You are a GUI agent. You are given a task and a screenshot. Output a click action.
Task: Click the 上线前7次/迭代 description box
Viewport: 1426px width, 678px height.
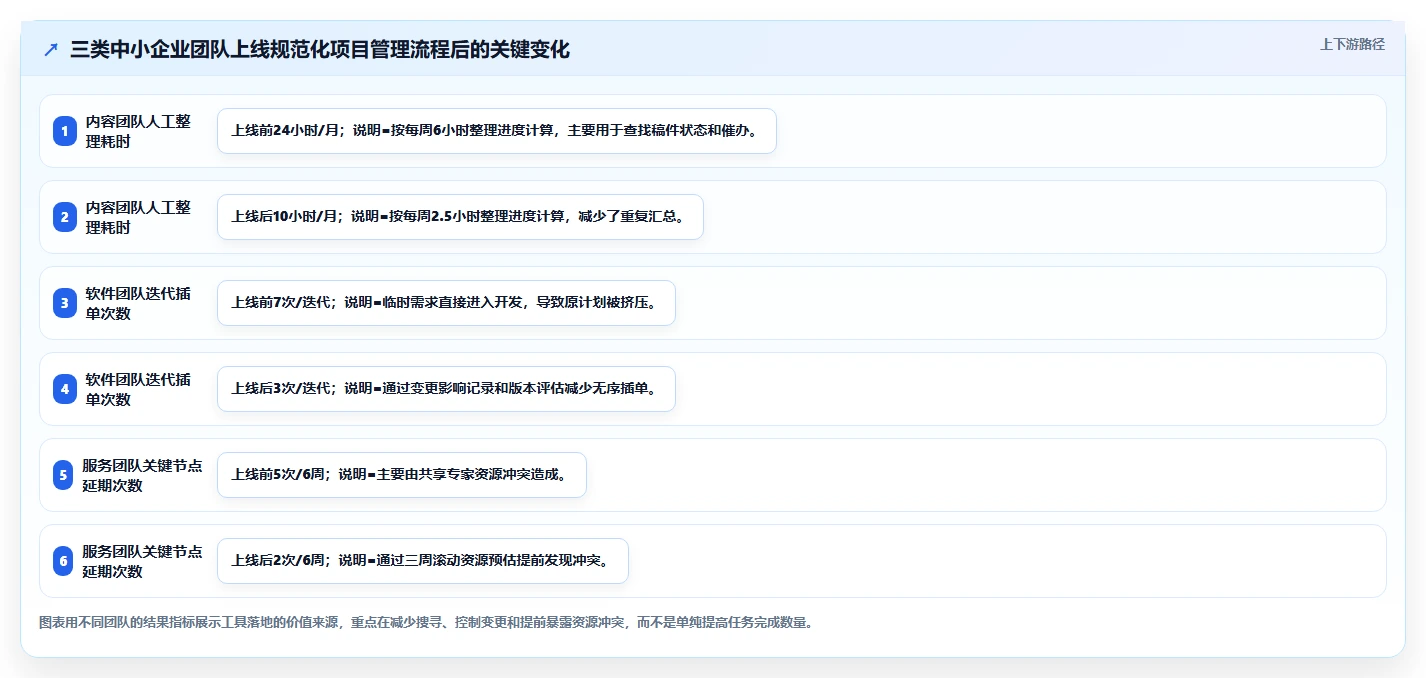click(x=446, y=303)
